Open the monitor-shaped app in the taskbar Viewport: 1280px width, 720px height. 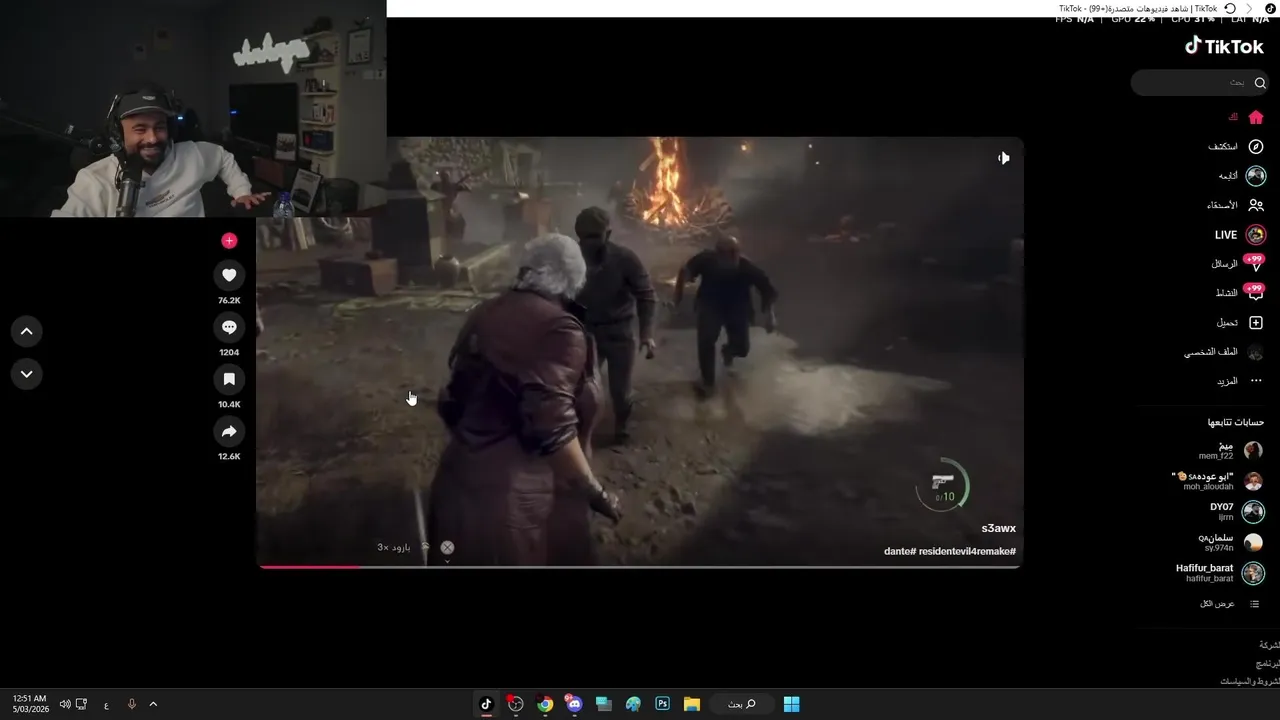coord(603,704)
